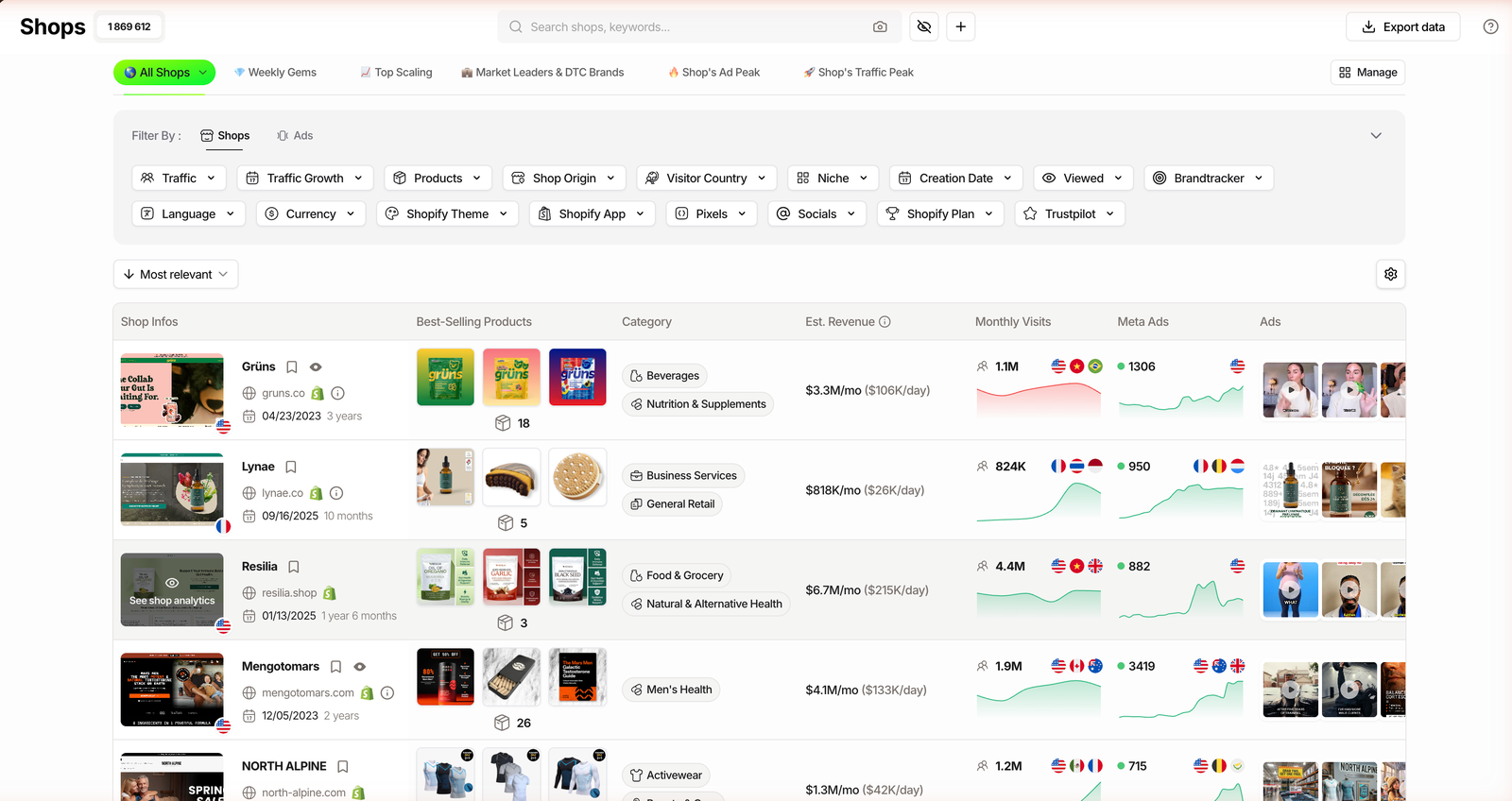Screen dimensions: 1512x801
Task: Click Shopify icon next to mengotomars.com
Action: click(367, 693)
